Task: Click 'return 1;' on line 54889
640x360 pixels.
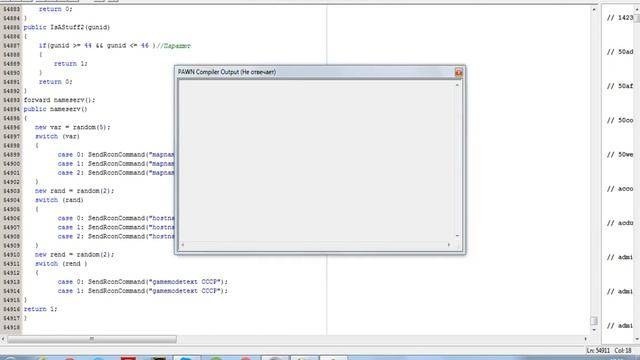Action: pyautogui.click(x=71, y=64)
